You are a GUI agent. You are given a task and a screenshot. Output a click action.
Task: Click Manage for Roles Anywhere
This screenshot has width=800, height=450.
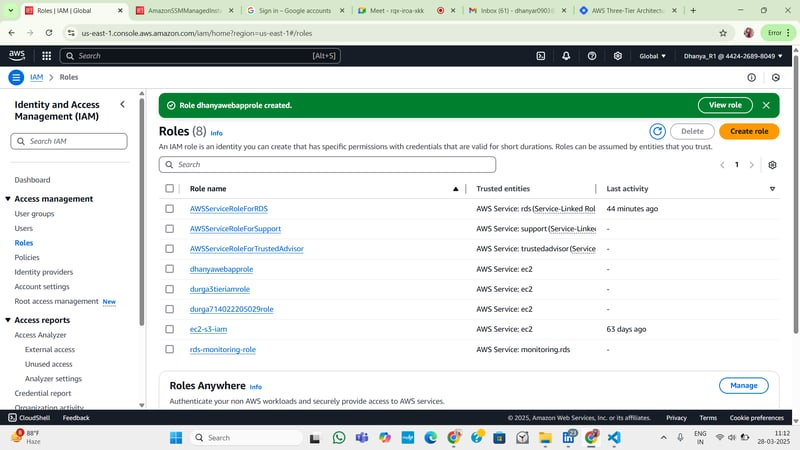point(743,386)
